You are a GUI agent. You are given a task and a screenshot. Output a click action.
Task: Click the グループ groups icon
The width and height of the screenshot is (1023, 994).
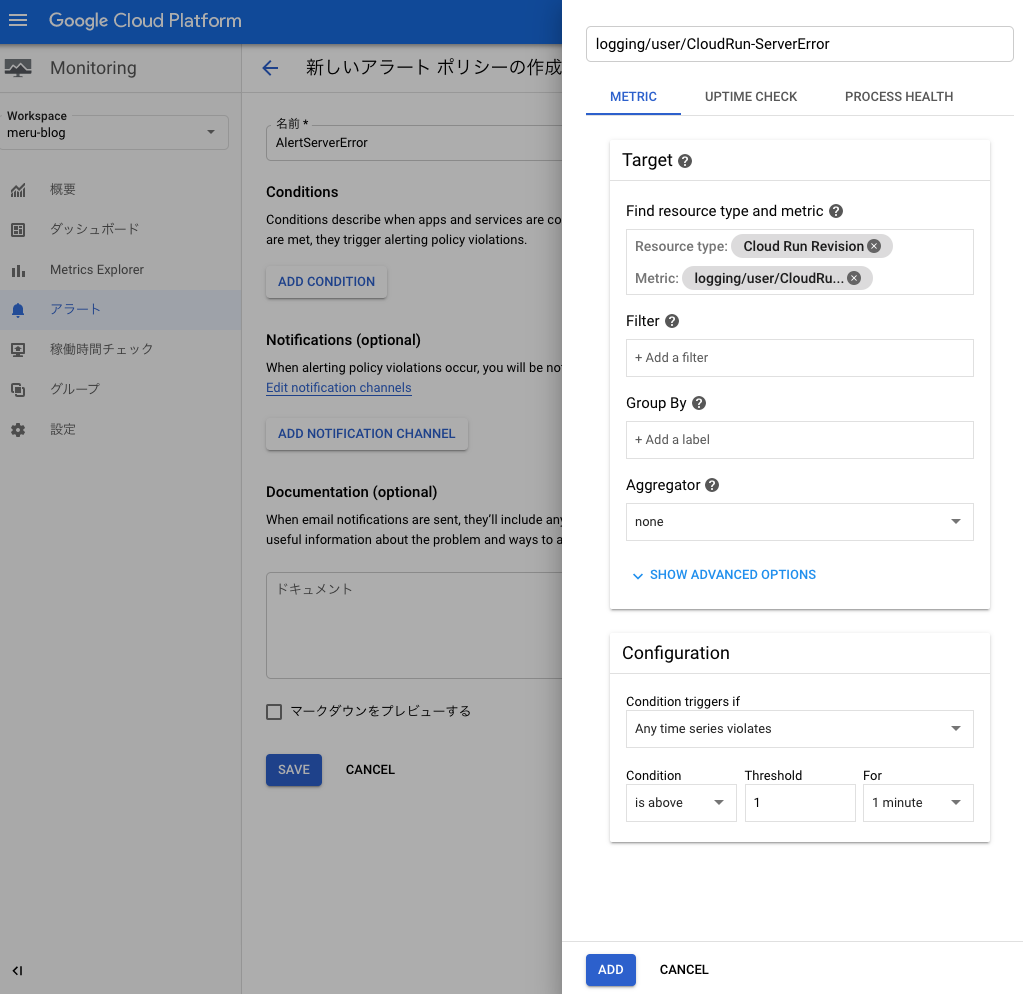tap(18, 389)
